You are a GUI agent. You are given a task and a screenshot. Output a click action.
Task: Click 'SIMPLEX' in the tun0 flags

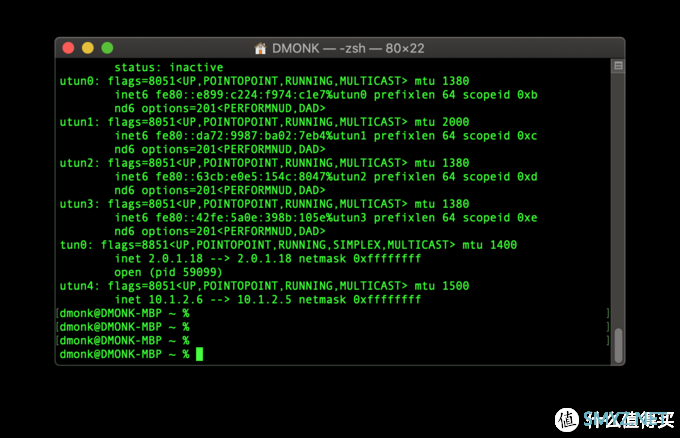coord(356,245)
